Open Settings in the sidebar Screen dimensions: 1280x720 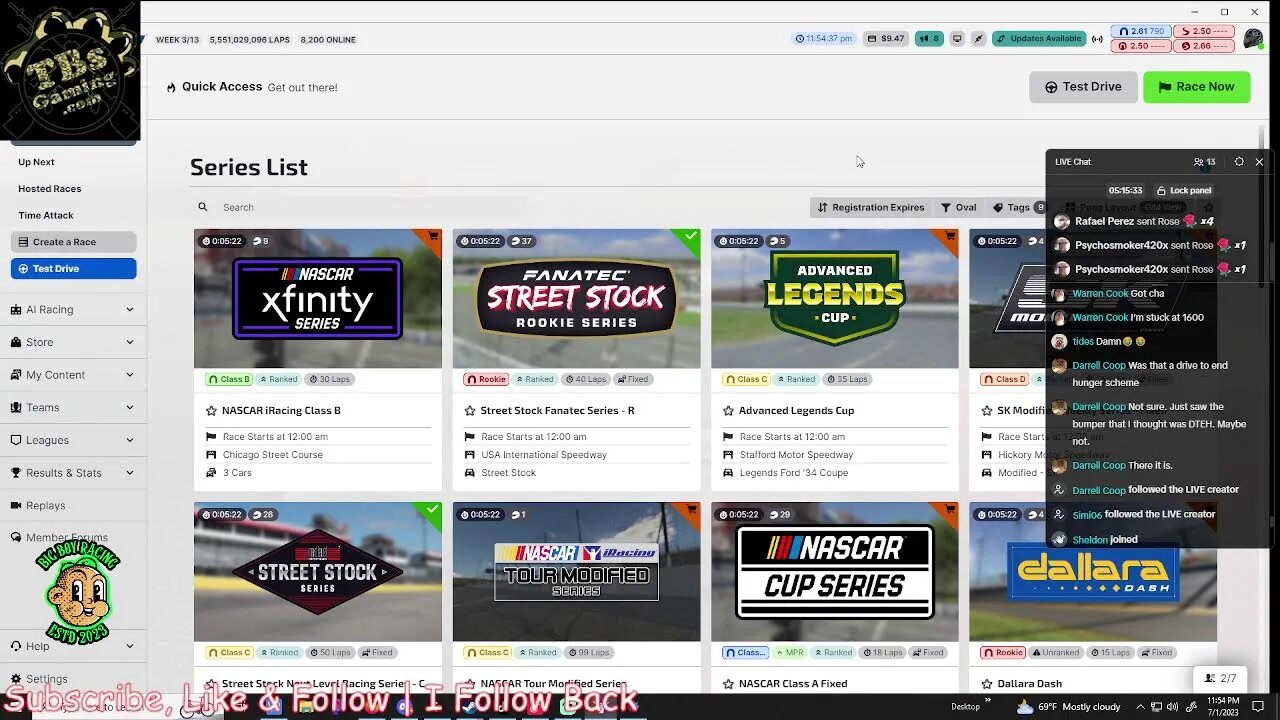[46, 679]
